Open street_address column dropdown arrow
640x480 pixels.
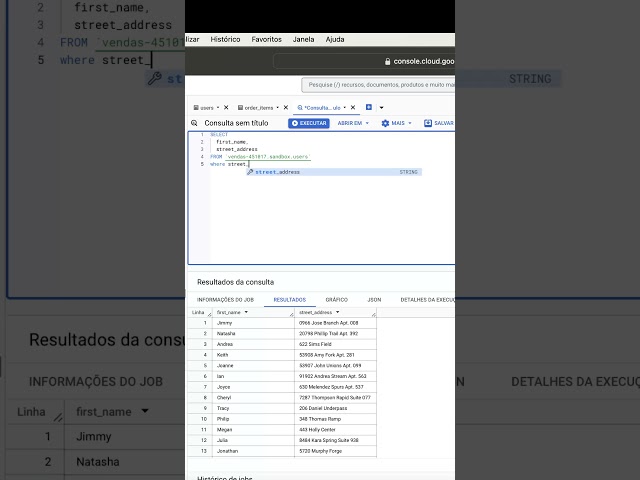(x=338, y=312)
